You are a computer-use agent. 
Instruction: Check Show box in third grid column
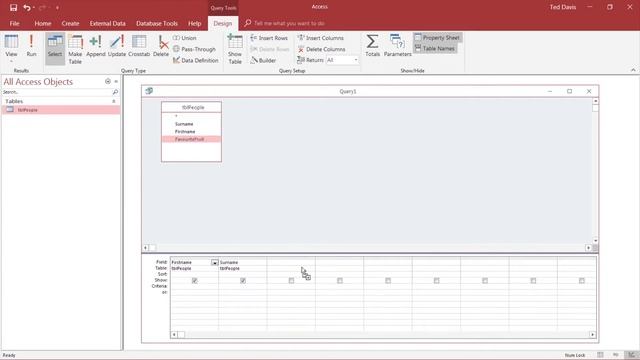click(x=291, y=281)
